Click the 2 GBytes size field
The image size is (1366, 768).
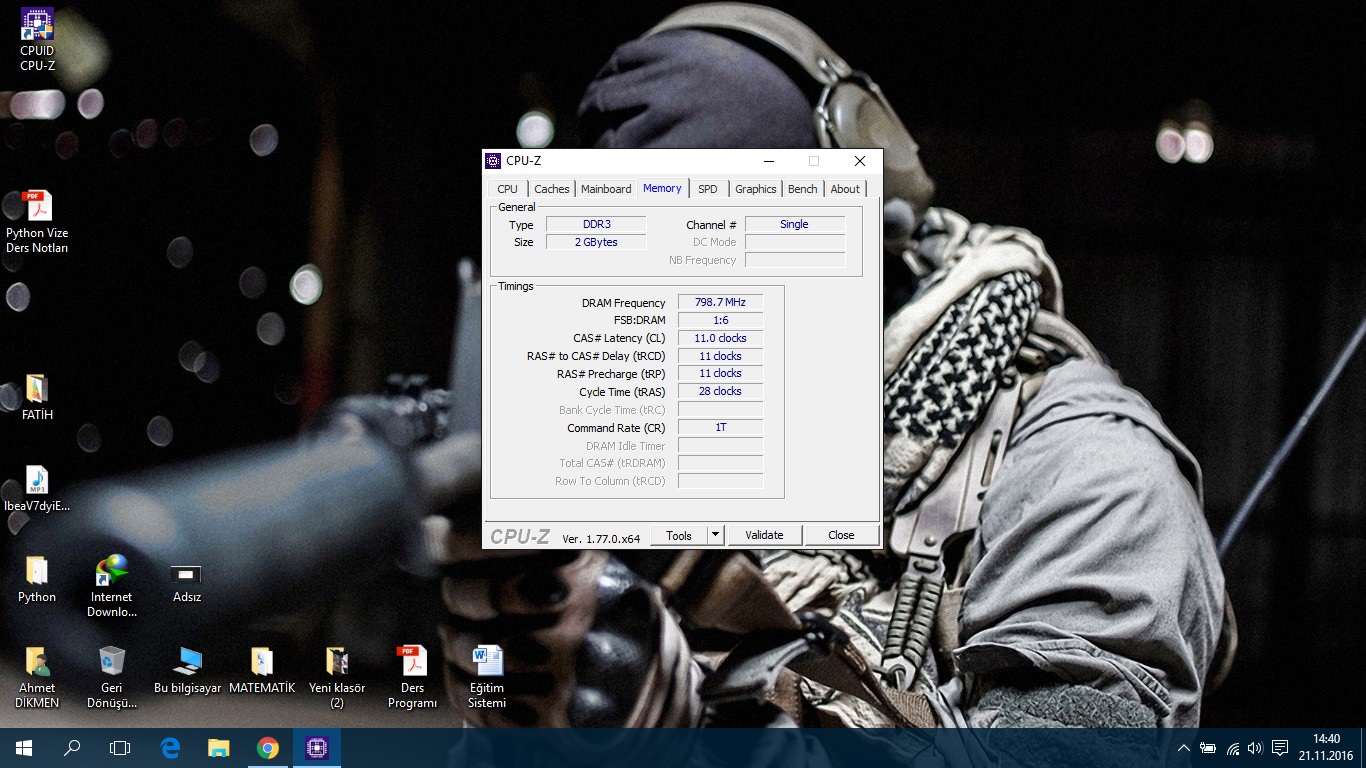(596, 242)
